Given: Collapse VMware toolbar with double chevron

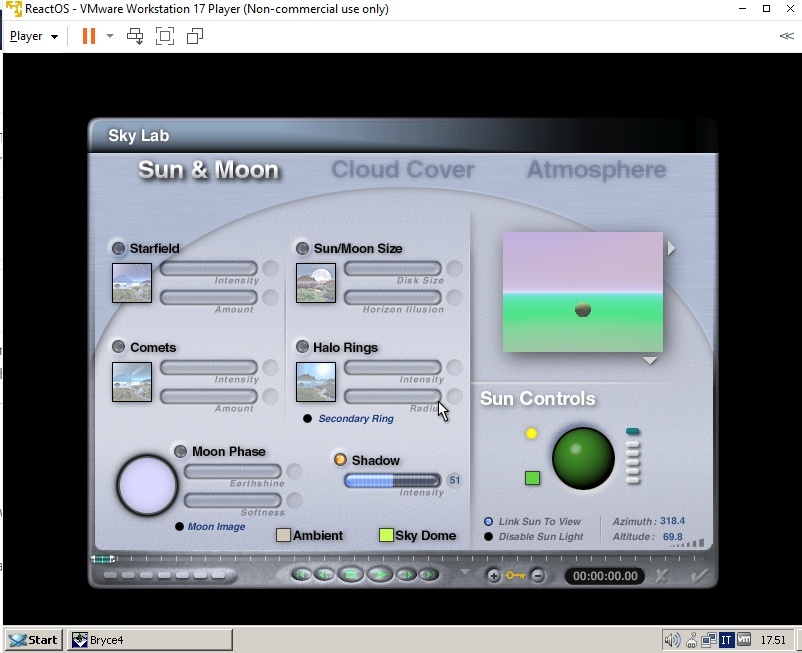Looking at the screenshot, I should (786, 36).
